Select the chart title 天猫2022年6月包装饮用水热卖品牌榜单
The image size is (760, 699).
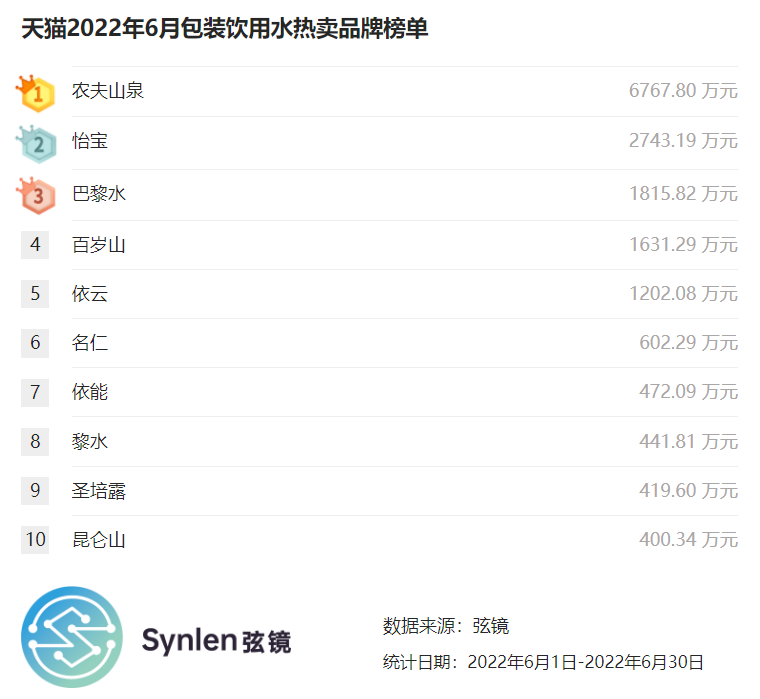224,28
